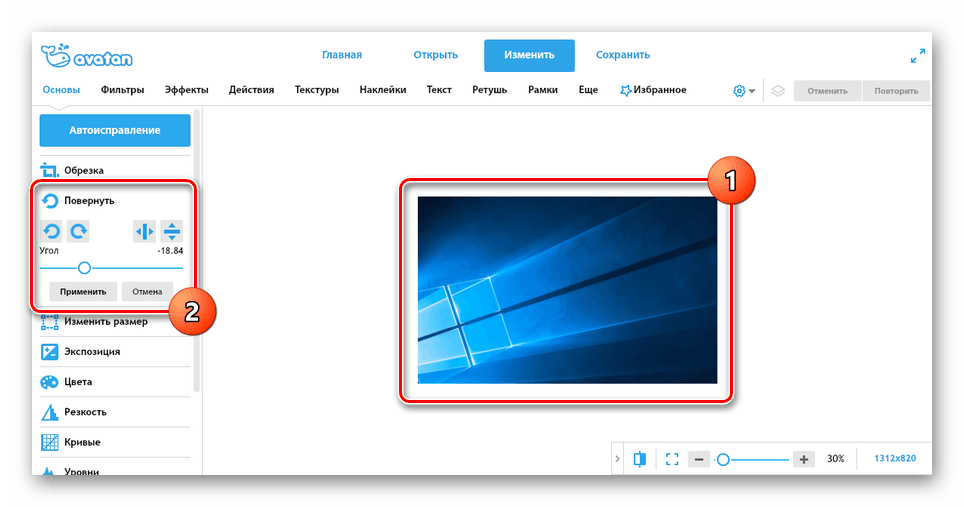Switch to Действия section

[x=251, y=90]
